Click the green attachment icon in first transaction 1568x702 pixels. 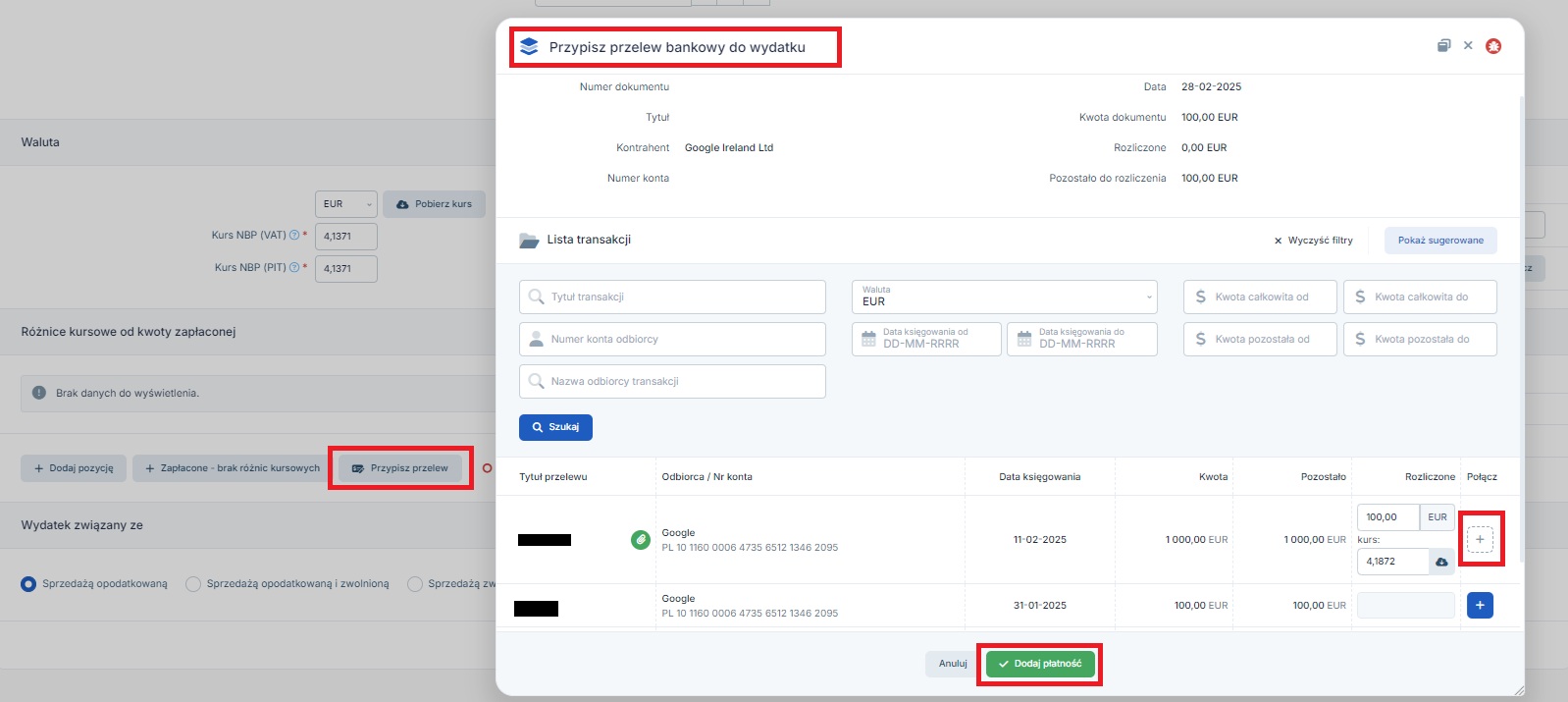click(640, 539)
